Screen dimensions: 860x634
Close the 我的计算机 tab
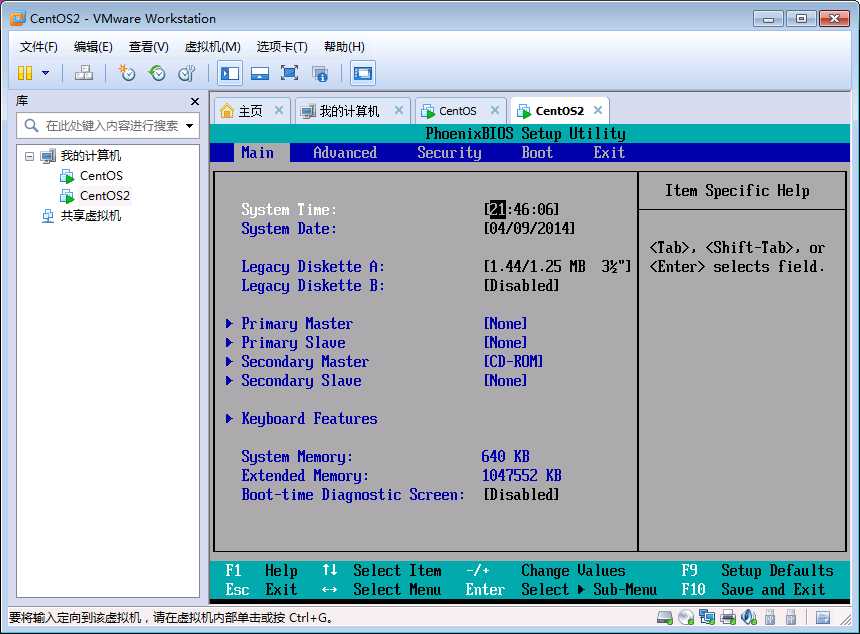399,110
